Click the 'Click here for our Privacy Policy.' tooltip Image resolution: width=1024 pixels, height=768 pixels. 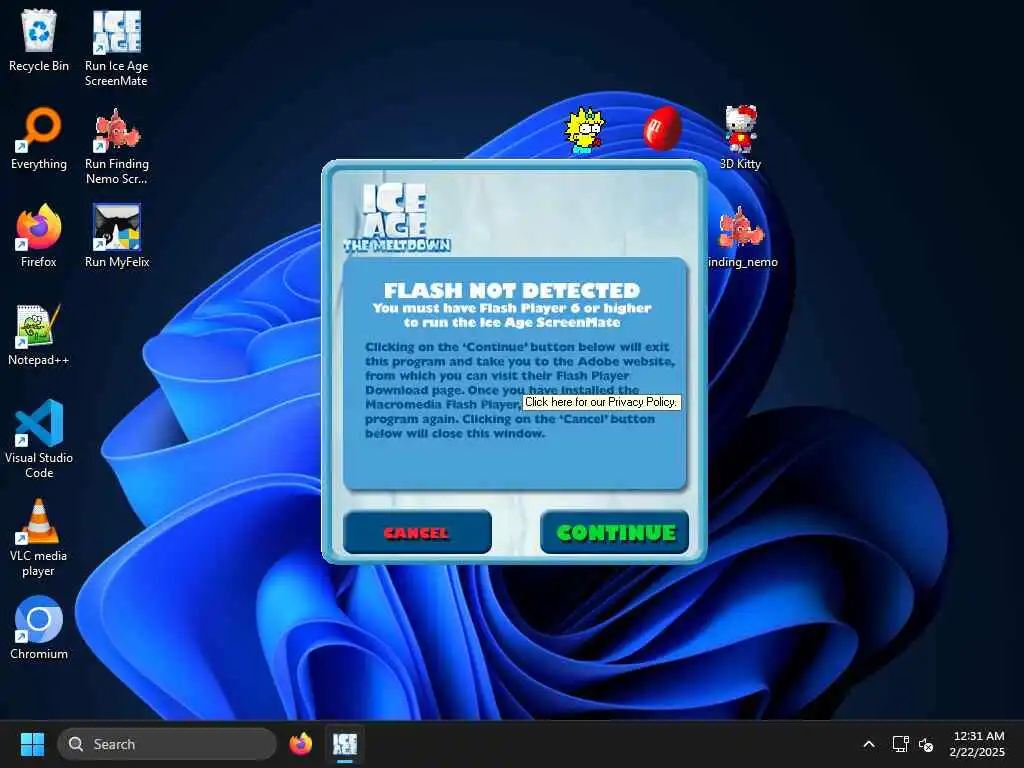601,402
